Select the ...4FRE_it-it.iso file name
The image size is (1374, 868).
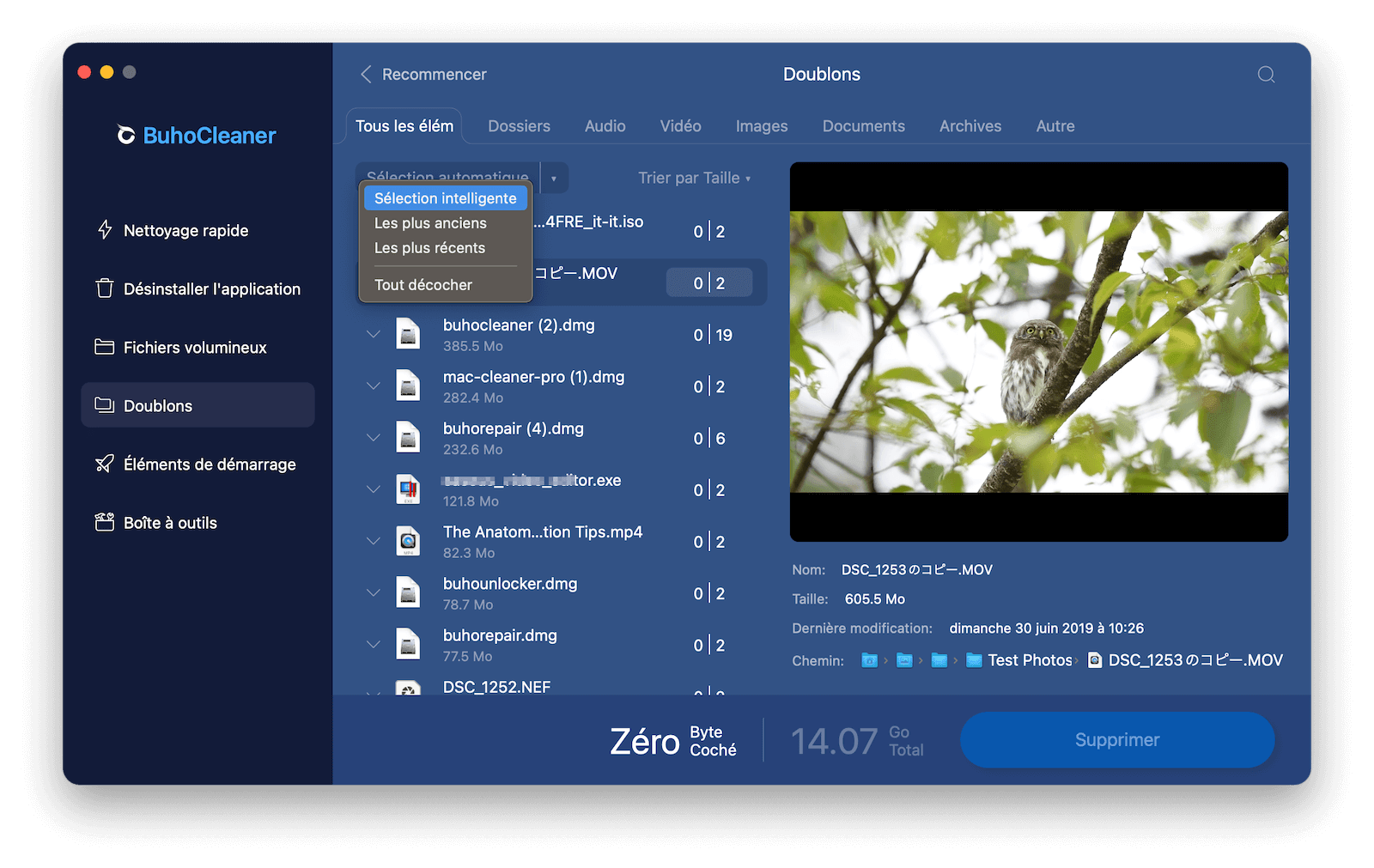pyautogui.click(x=588, y=222)
